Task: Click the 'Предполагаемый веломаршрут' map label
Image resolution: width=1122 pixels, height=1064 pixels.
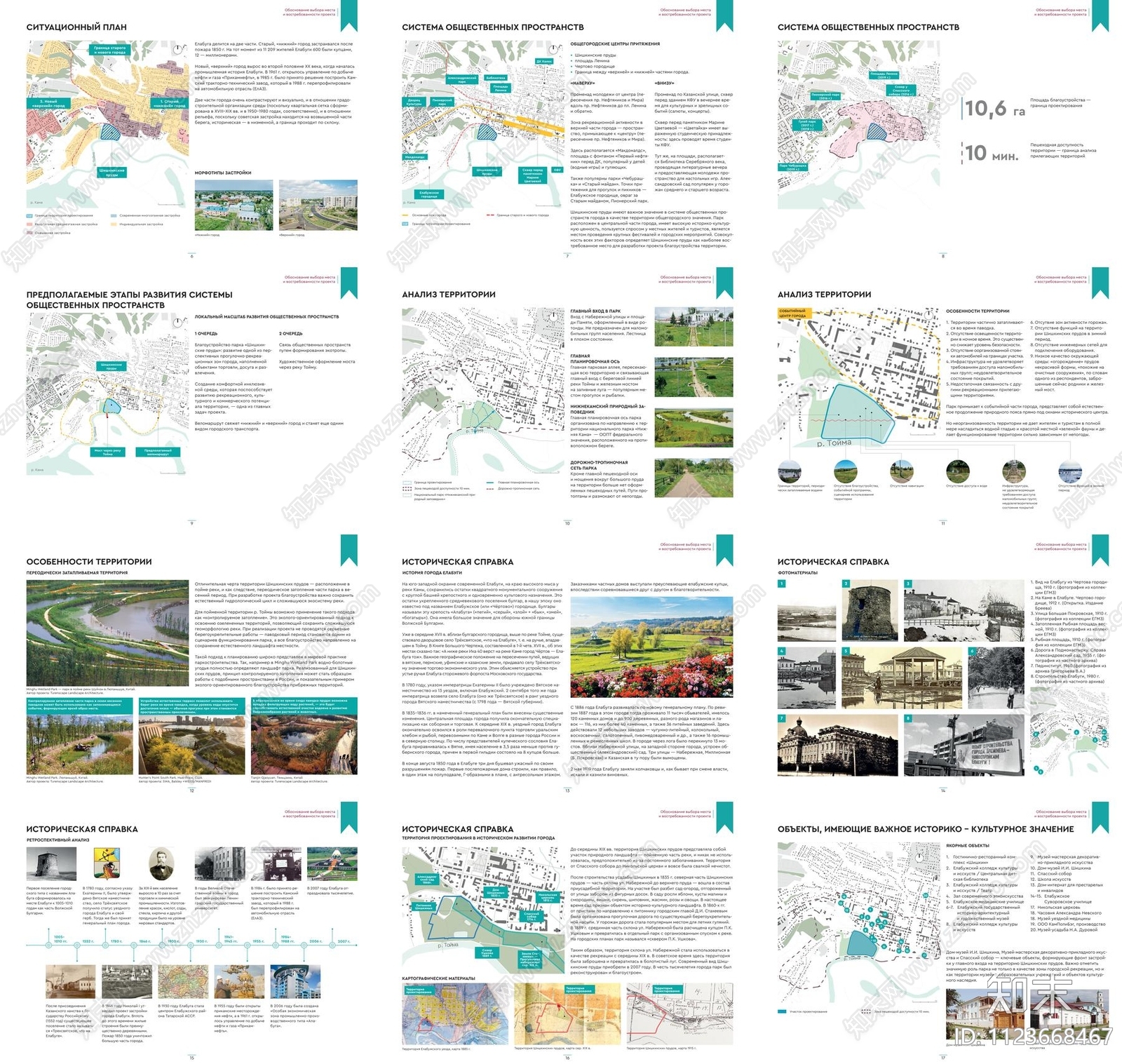Action: pos(158,452)
